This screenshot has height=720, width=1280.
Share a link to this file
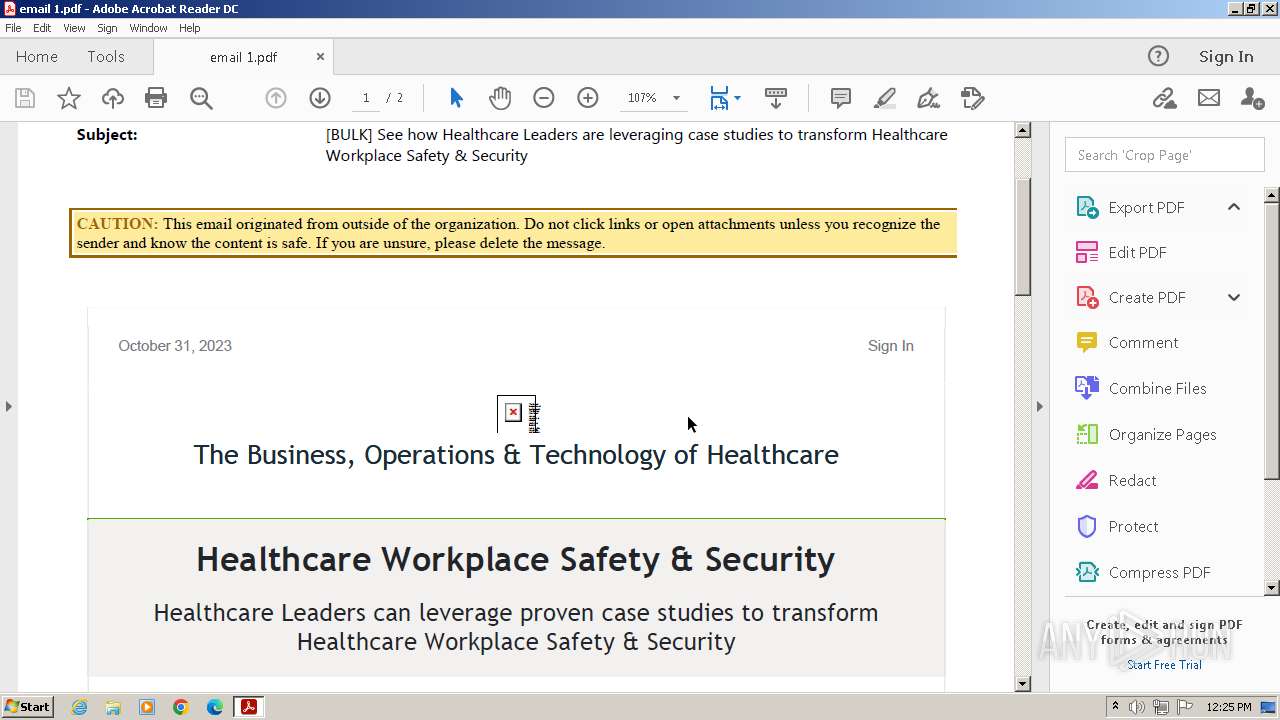coord(1164,98)
